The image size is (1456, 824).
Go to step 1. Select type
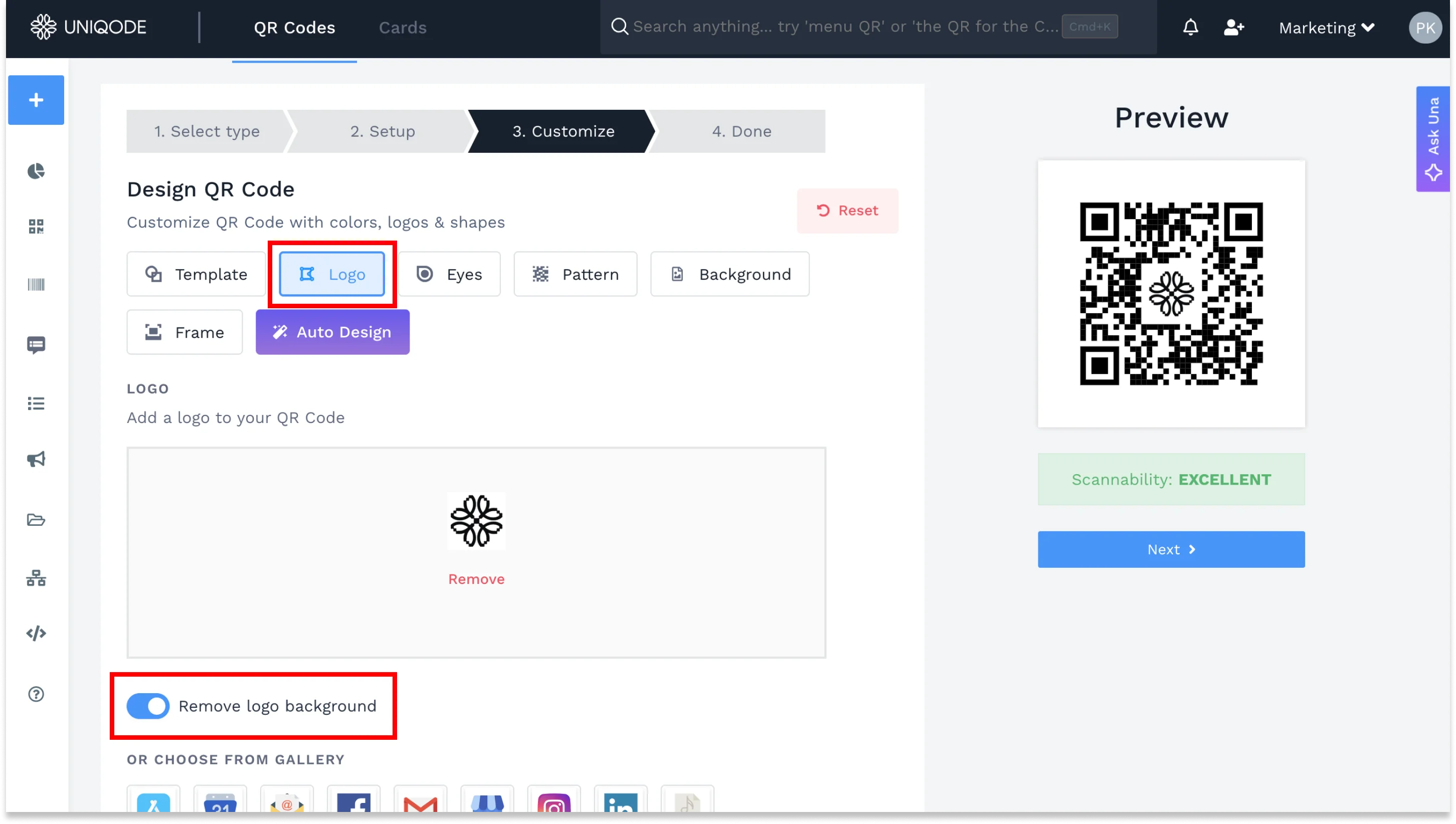(207, 131)
